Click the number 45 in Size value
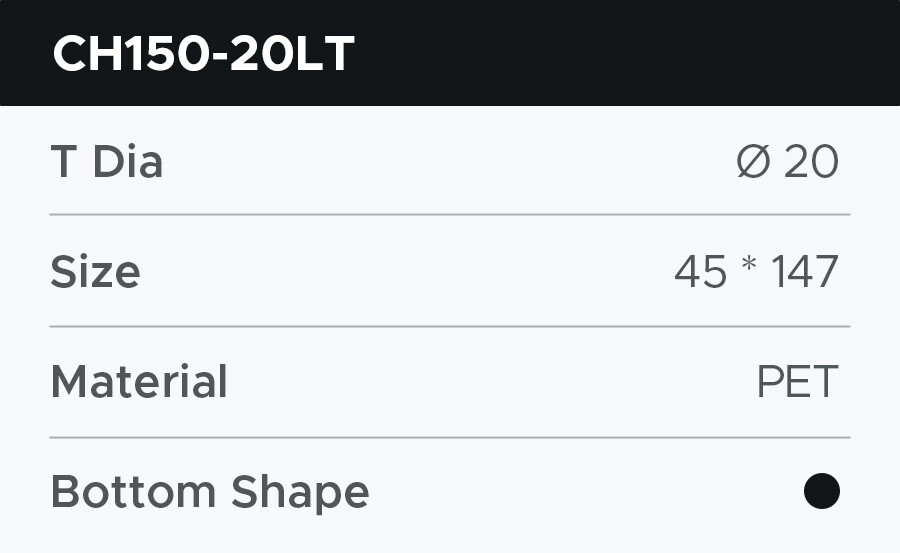This screenshot has width=900, height=553. coord(700,272)
